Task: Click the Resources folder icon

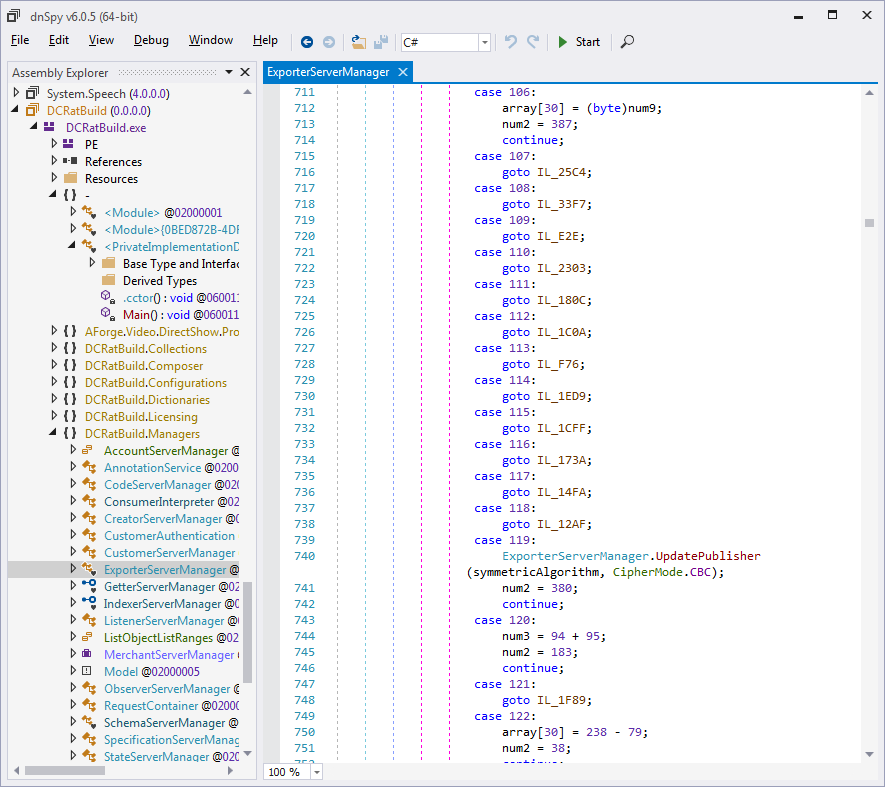Action: point(71,178)
